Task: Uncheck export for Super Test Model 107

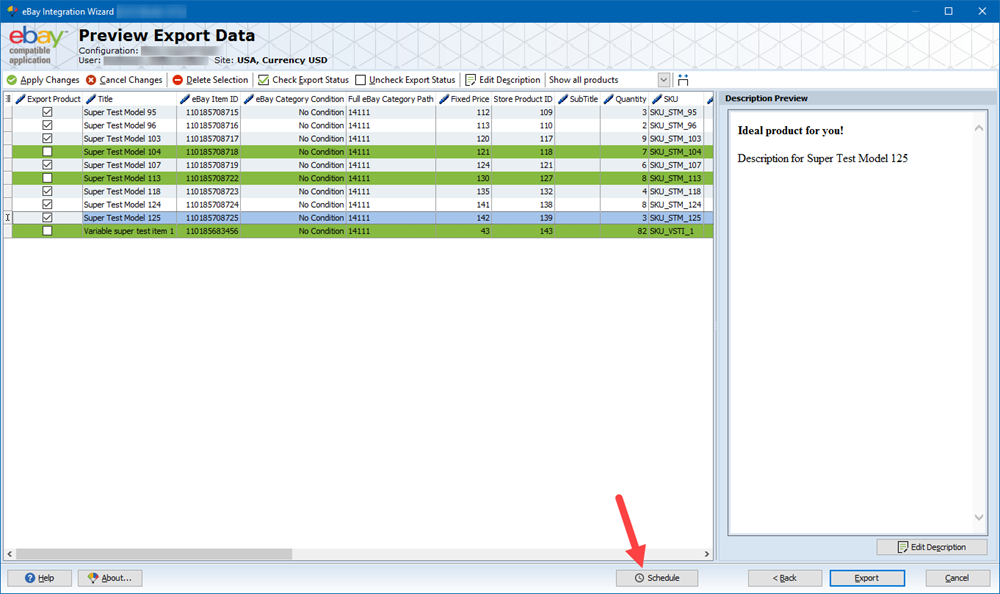Action: 47,165
